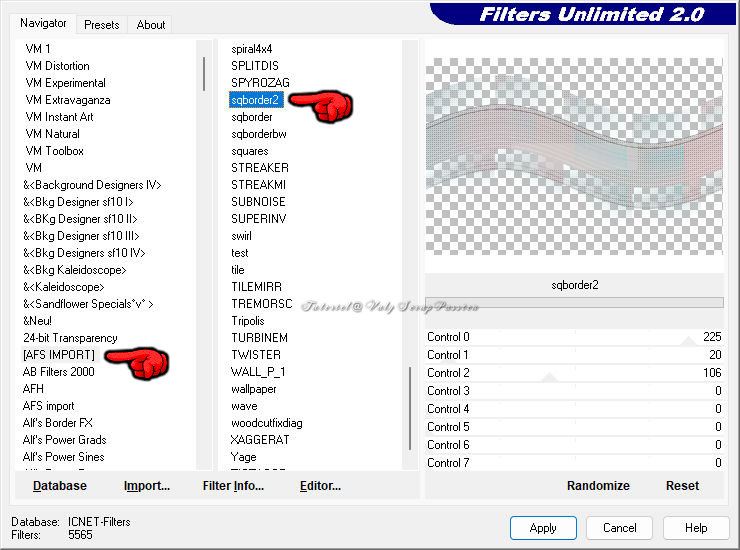Viewport: 740px width, 550px height.
Task: Reset the filter controls
Action: pyautogui.click(x=682, y=486)
